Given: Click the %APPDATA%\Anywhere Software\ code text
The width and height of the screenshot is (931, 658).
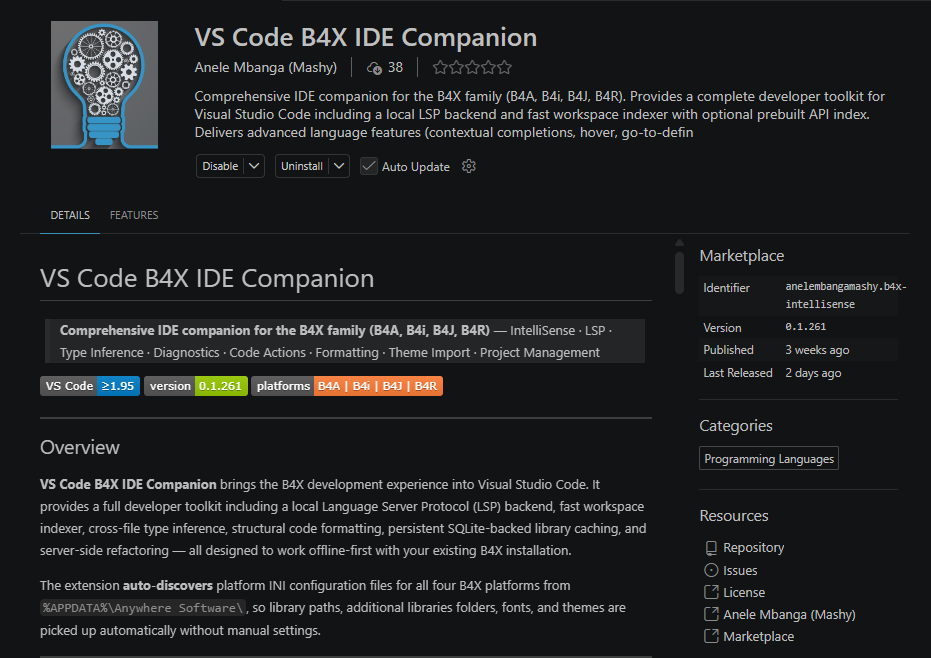Looking at the screenshot, I should 142,608.
